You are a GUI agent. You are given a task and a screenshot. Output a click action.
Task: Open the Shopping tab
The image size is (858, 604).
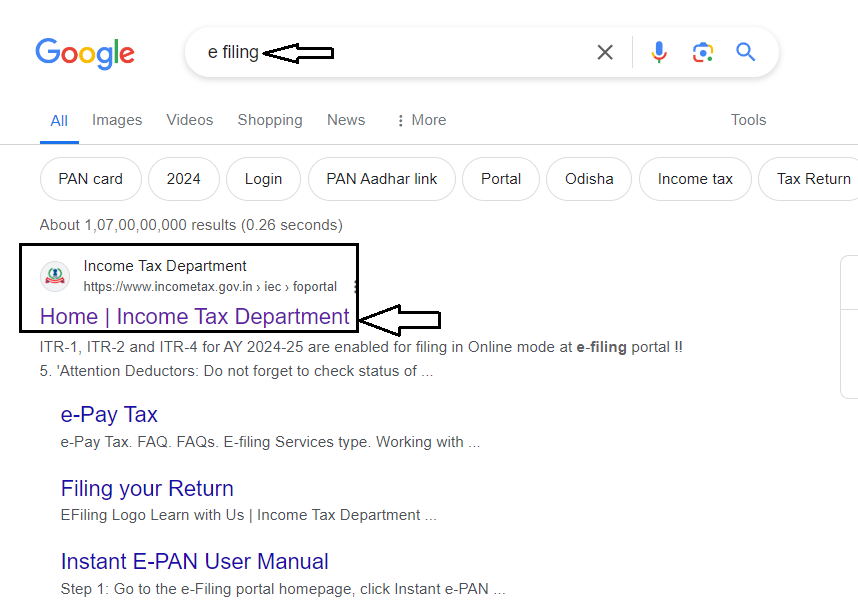click(270, 120)
